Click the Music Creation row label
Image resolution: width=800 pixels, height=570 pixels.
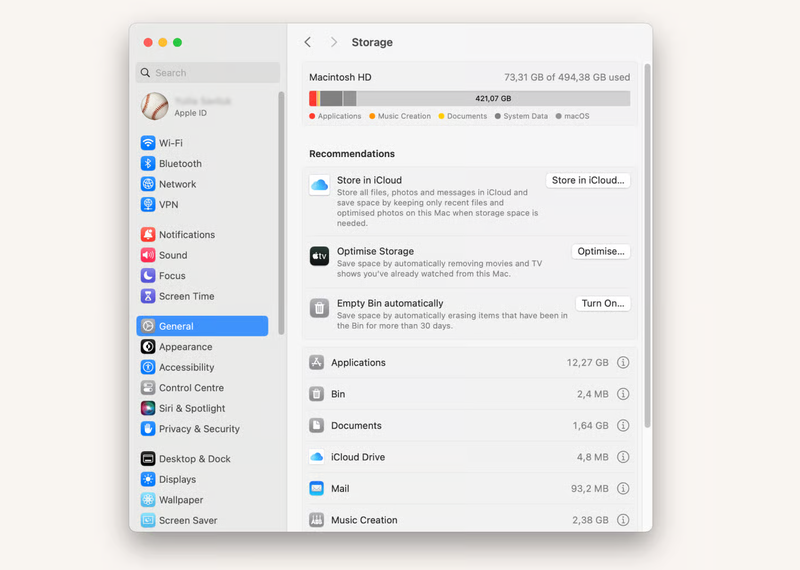[364, 520]
